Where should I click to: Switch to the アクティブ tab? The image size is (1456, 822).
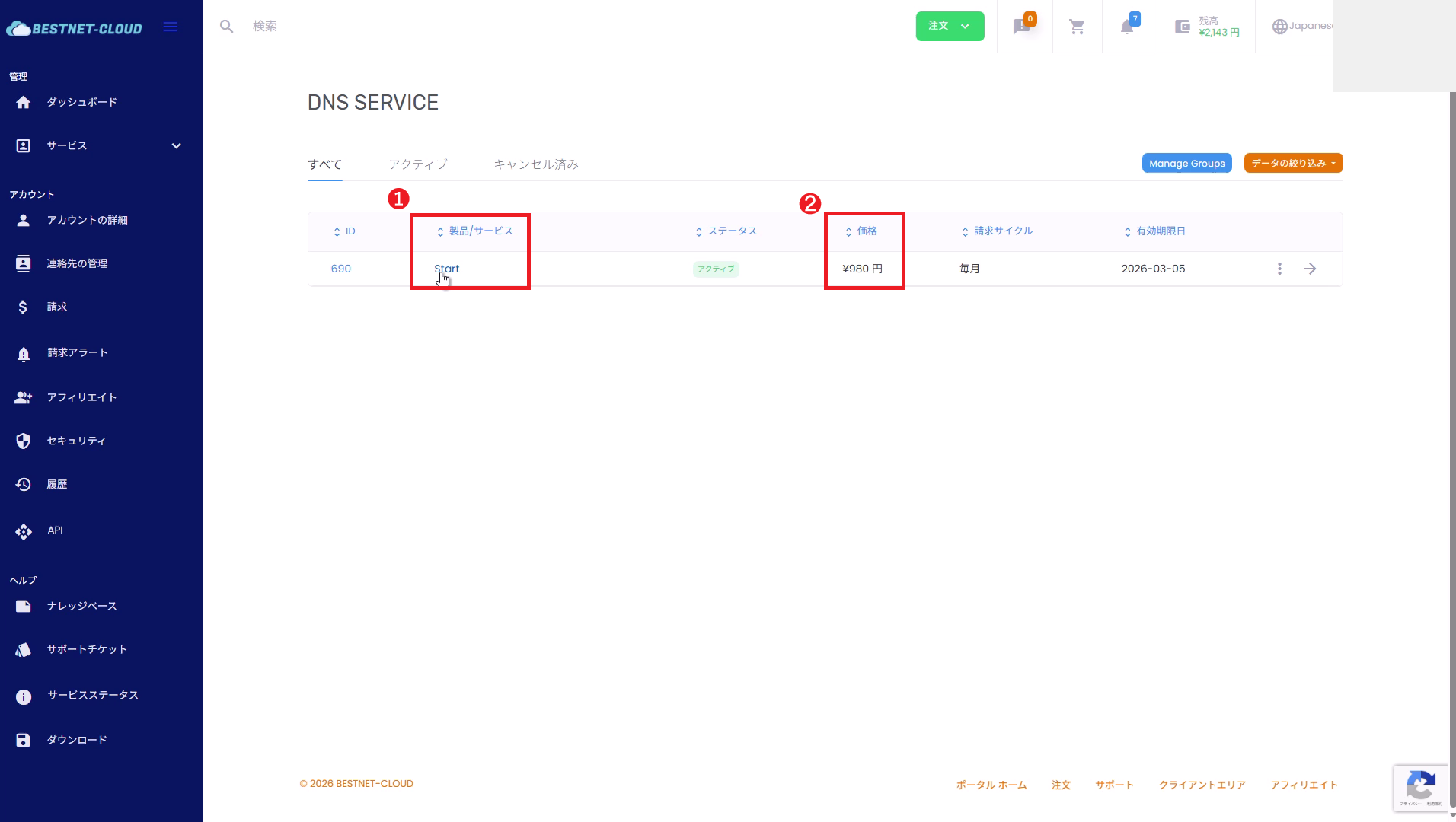417,164
